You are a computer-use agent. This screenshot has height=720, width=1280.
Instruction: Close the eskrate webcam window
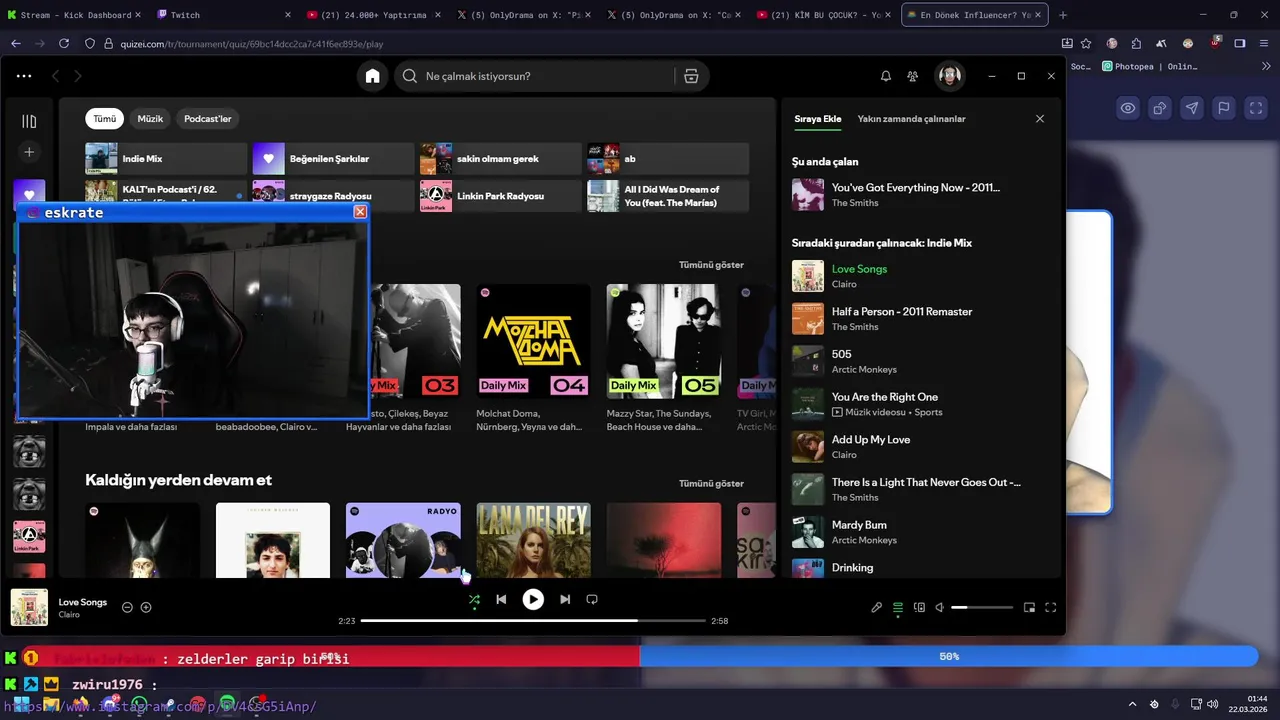pos(360,212)
